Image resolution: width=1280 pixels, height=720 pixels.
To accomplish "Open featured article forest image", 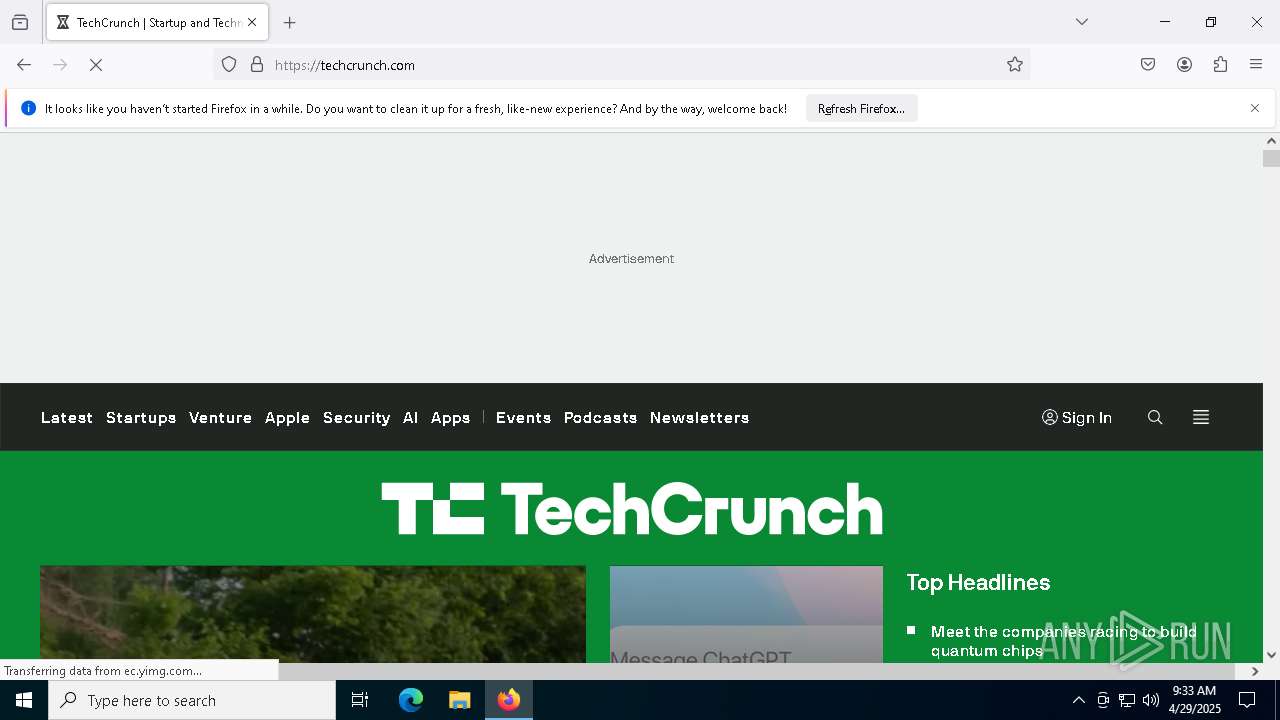I will coord(313,614).
